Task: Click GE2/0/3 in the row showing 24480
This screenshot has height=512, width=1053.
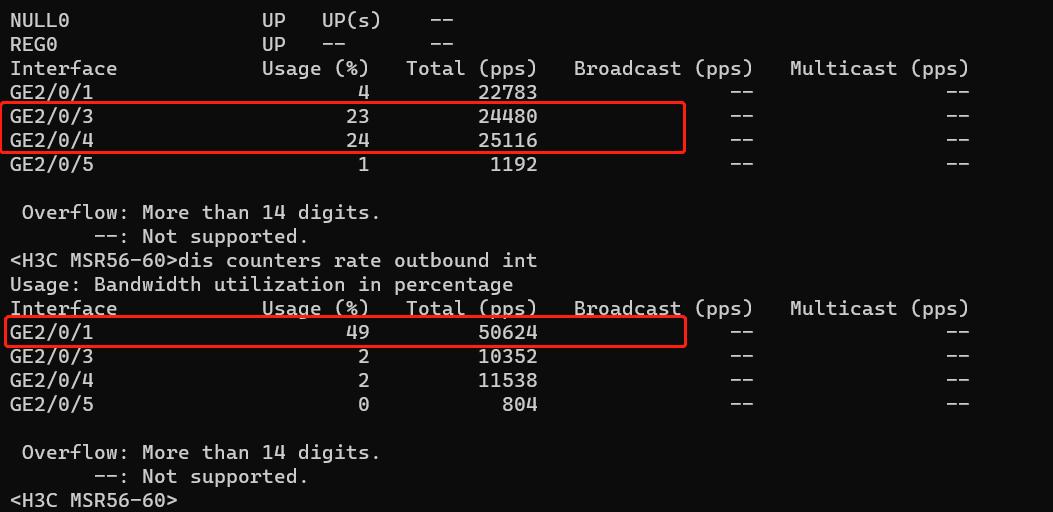Action: tap(52, 116)
